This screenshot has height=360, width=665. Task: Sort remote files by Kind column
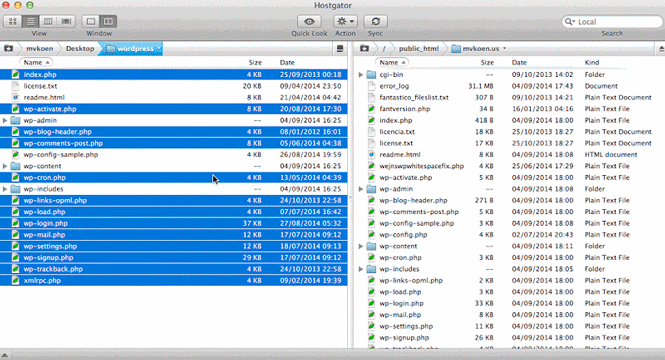(592, 62)
